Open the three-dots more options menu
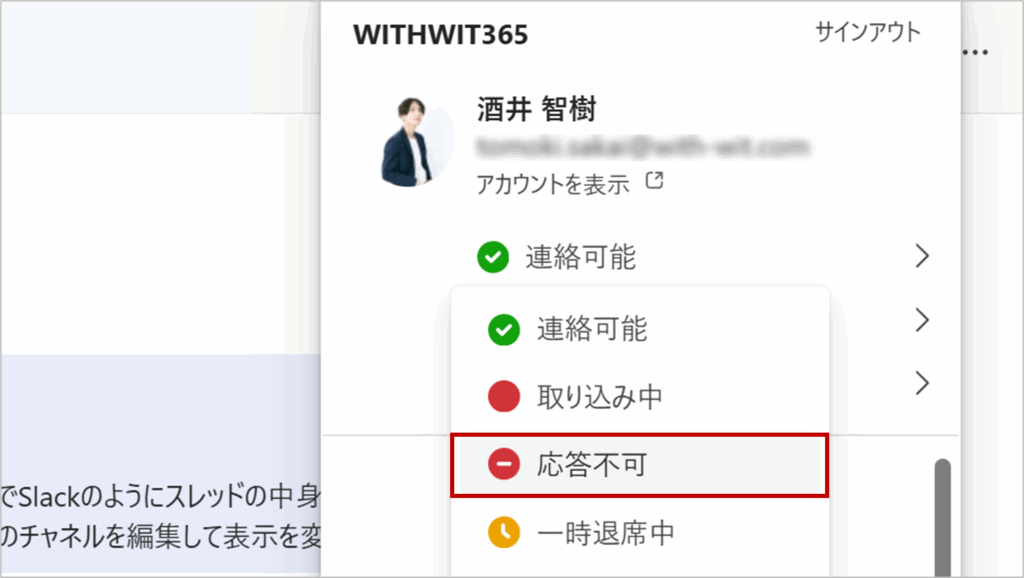Viewport: 1024px width, 578px height. pyautogui.click(x=975, y=52)
